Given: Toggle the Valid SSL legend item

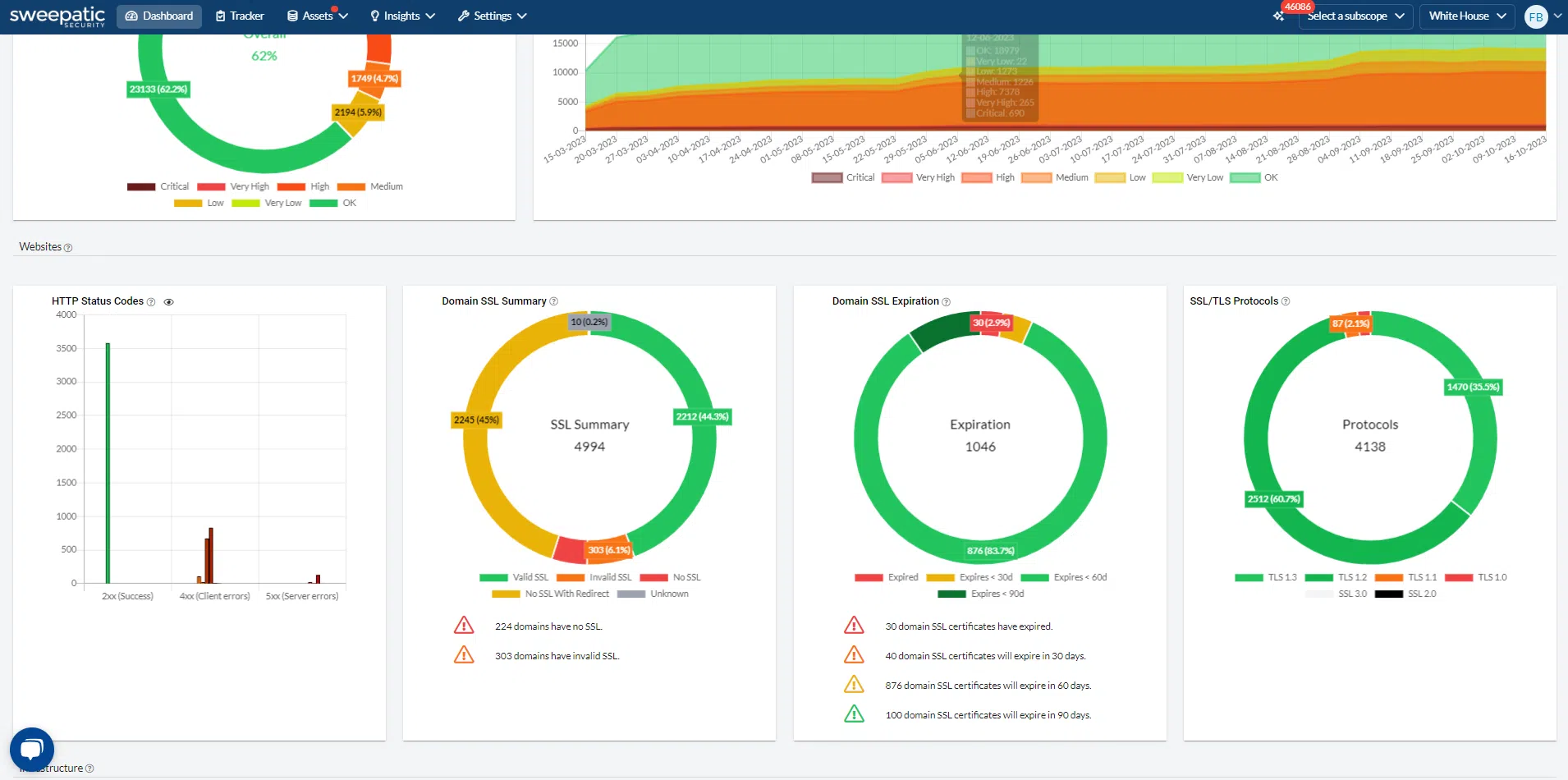Looking at the screenshot, I should point(514,577).
